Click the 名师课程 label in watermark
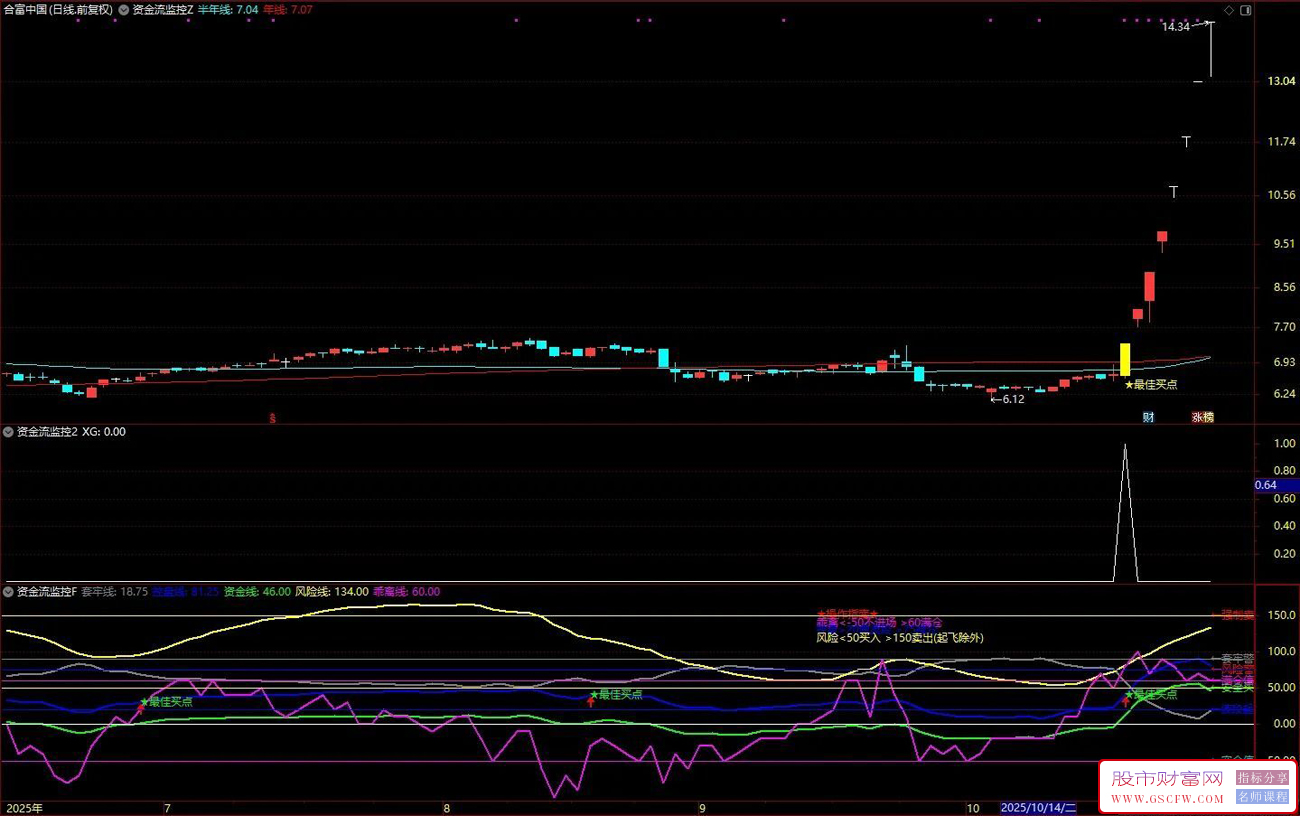The width and height of the screenshot is (1300, 816). 1262,797
